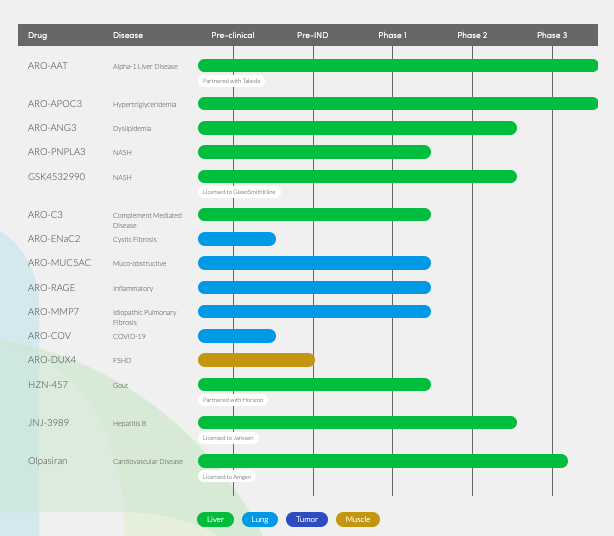The width and height of the screenshot is (614, 536).
Task: Open the GSK4532990 drug name
Action: [x=56, y=177]
